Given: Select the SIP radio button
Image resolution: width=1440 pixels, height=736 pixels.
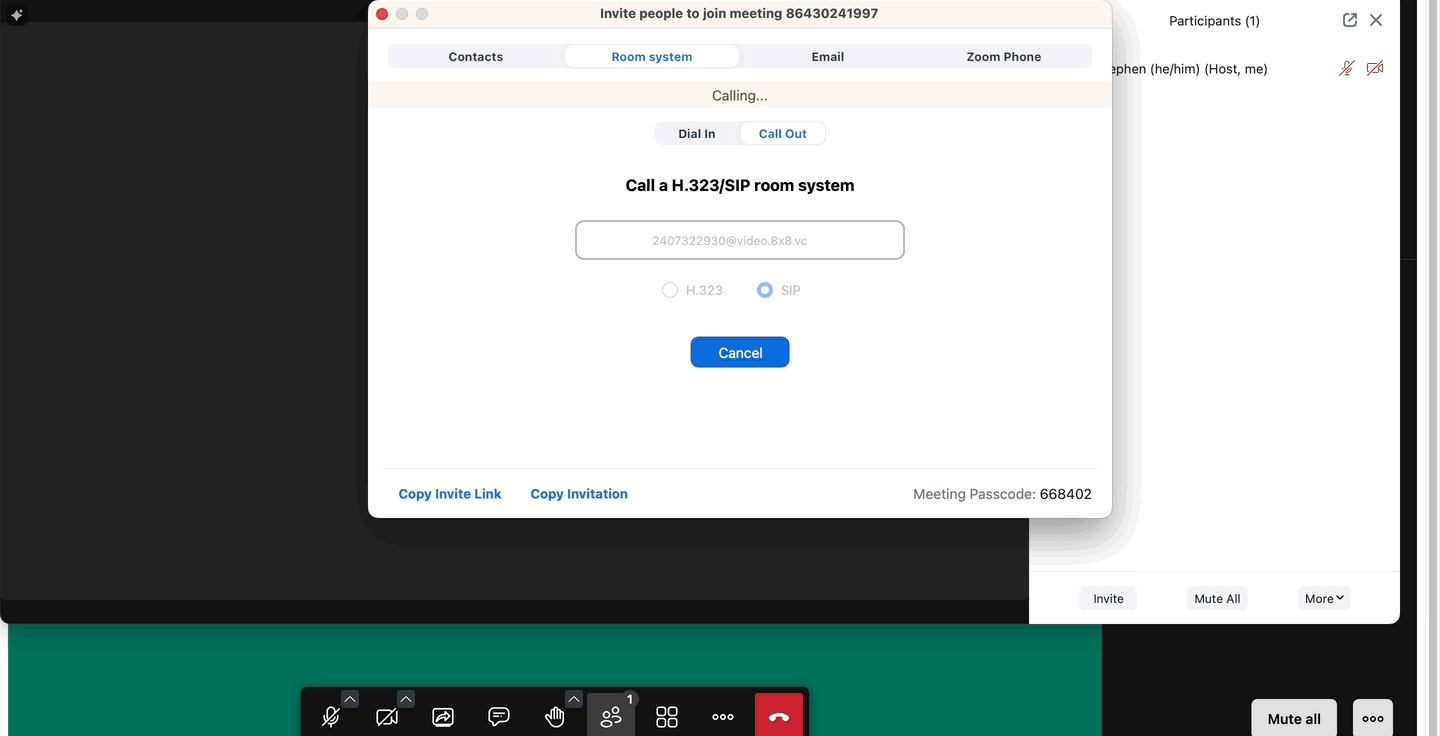Looking at the screenshot, I should click(x=765, y=290).
